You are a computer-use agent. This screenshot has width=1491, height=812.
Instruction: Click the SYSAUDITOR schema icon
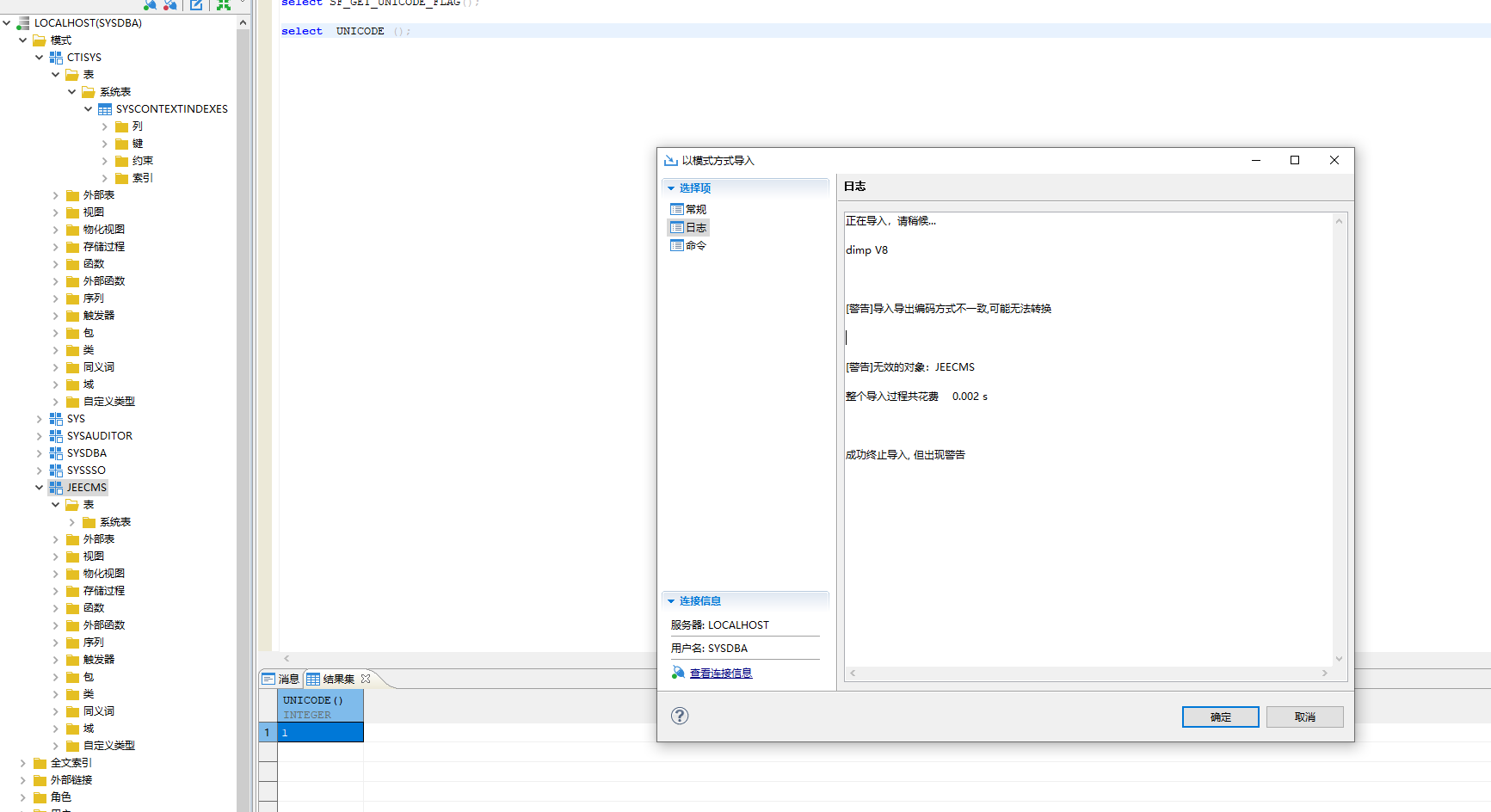(56, 436)
